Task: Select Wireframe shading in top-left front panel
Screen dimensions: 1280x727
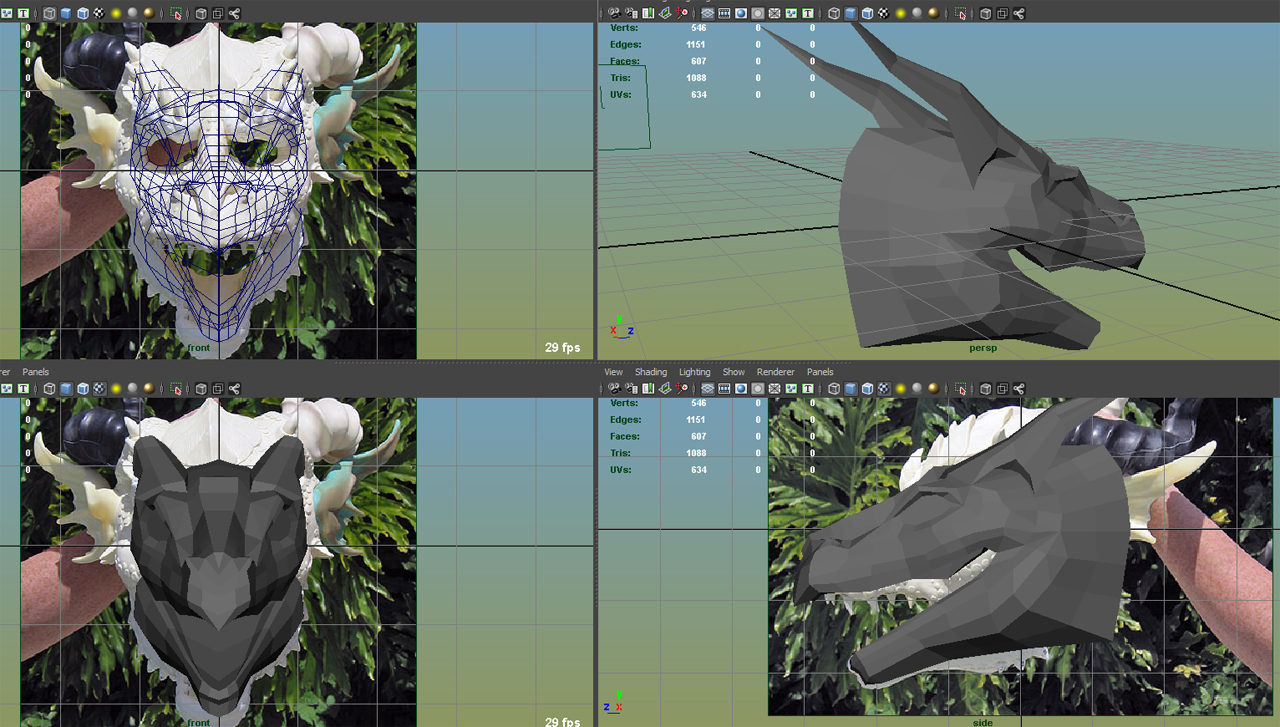Action: (50, 14)
